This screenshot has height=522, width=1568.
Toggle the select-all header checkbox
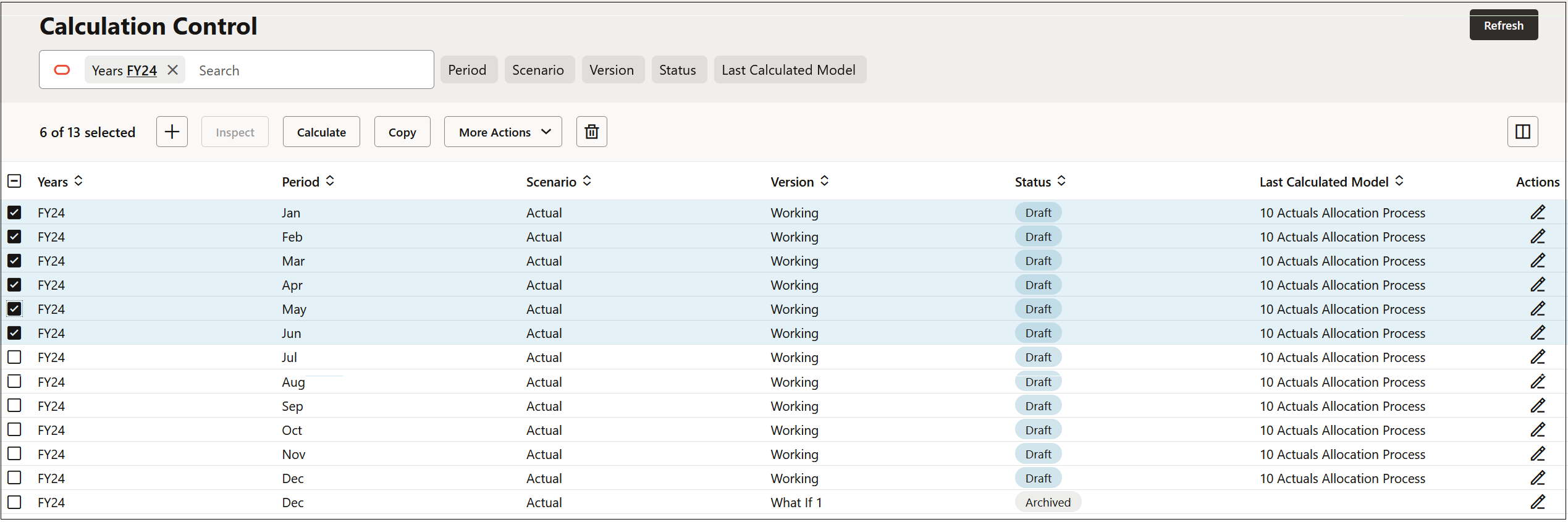pyautogui.click(x=14, y=181)
